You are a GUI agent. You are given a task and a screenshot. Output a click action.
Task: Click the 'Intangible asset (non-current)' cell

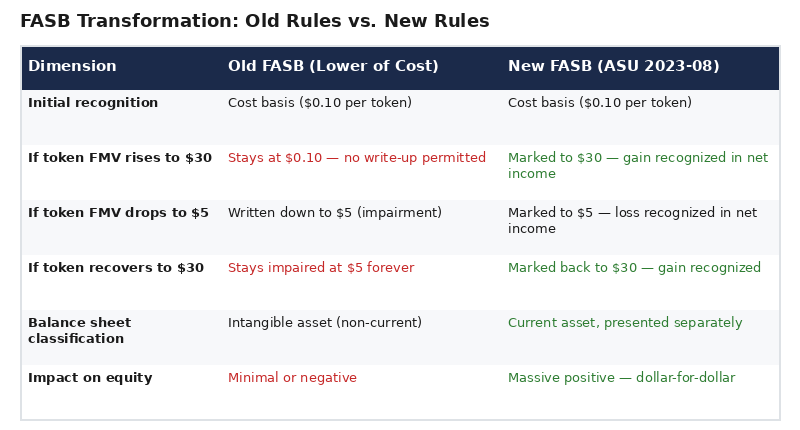(x=325, y=323)
